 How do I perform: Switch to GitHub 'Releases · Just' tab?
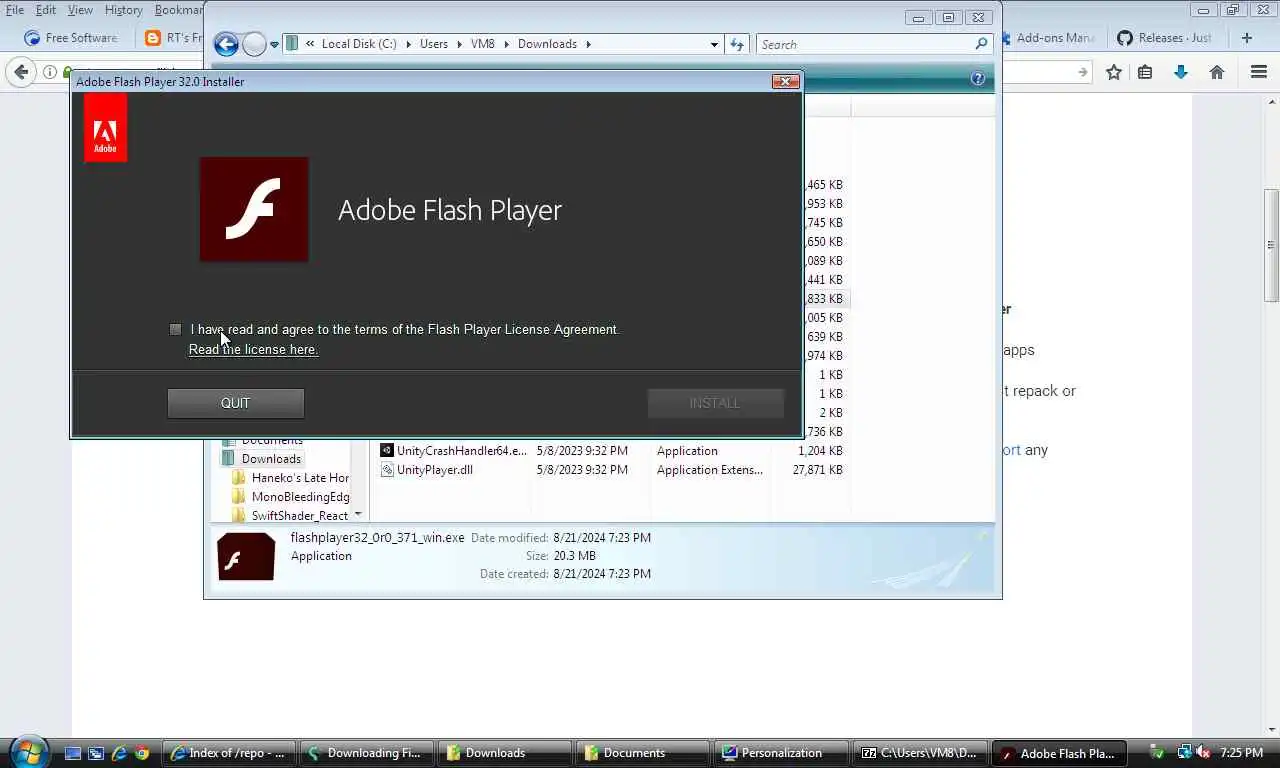pyautogui.click(x=1167, y=38)
